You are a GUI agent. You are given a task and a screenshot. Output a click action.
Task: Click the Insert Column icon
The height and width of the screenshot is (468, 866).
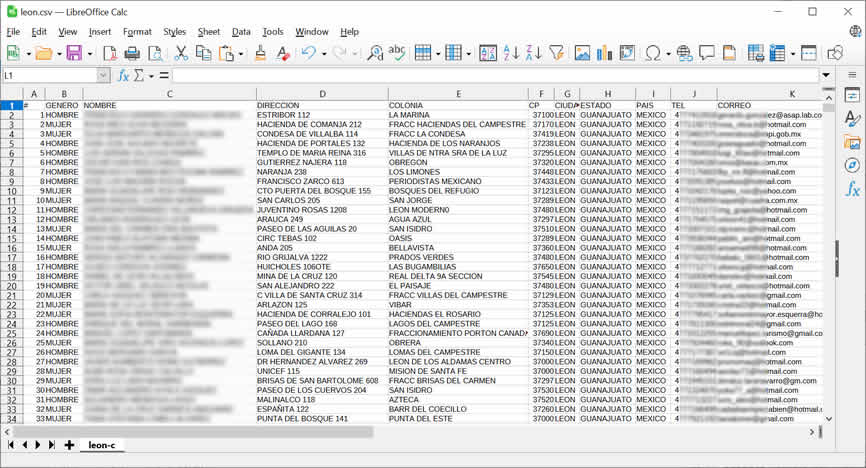coord(453,53)
